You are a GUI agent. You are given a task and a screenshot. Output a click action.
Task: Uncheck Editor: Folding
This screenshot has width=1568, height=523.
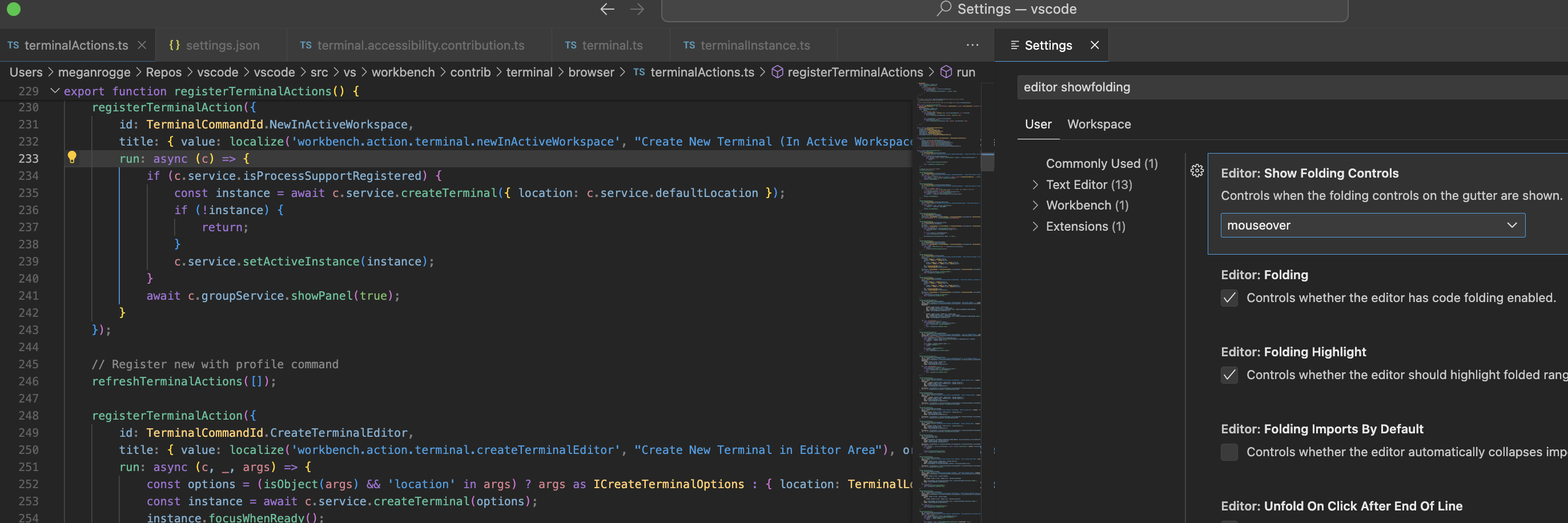pos(1229,297)
